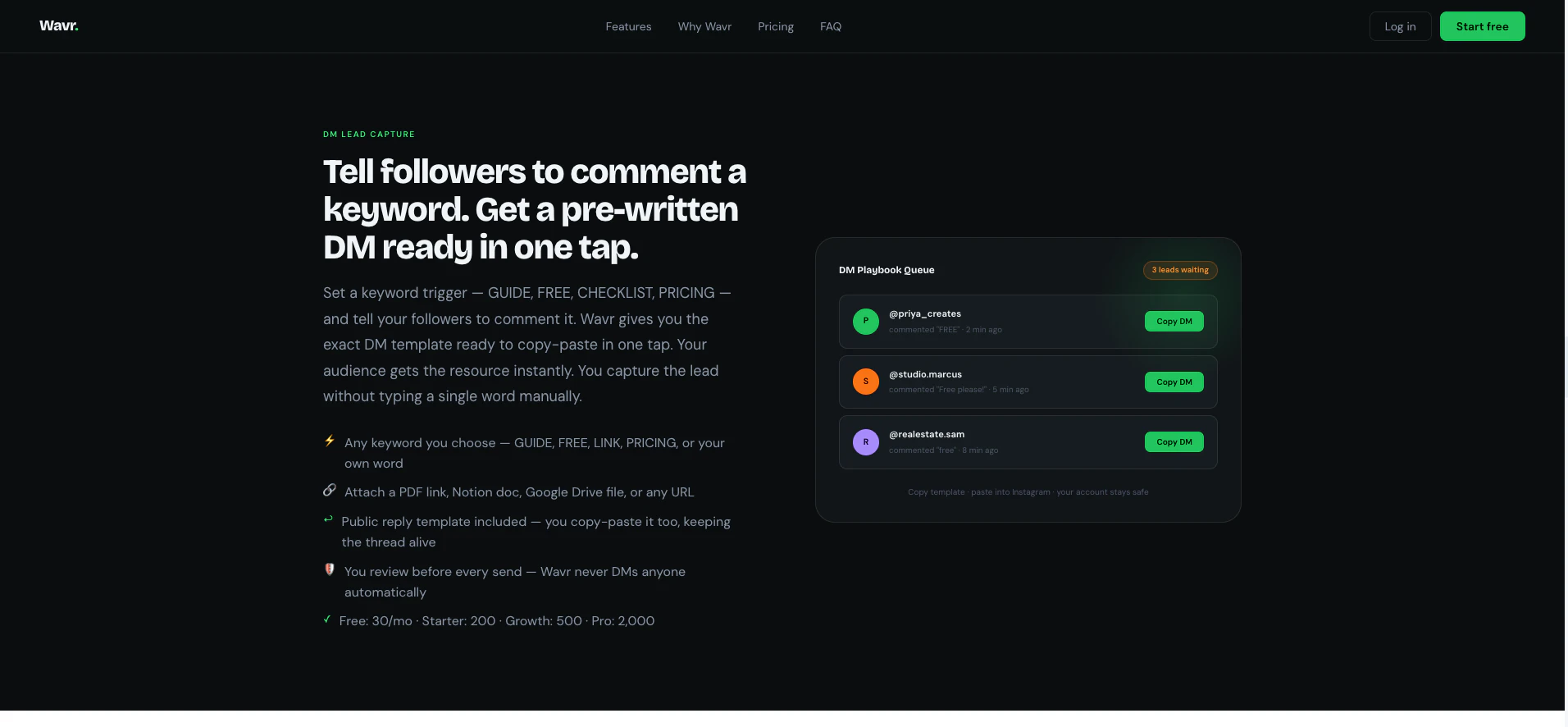Image resolution: width=1568 pixels, height=727 pixels.
Task: Copy DM for @realestate.sam
Action: click(x=1174, y=441)
